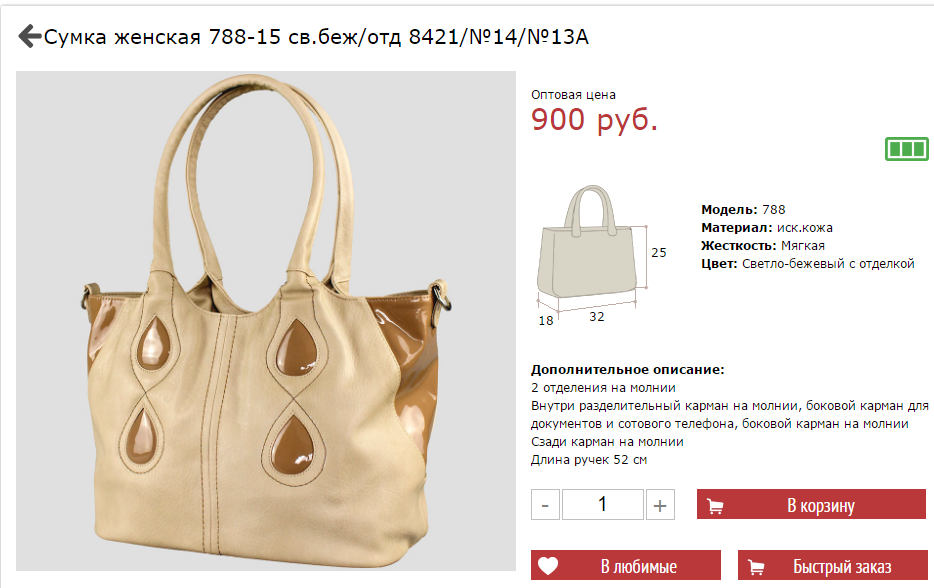
Task: Click the cart icon in В корзину button
Action: click(715, 506)
